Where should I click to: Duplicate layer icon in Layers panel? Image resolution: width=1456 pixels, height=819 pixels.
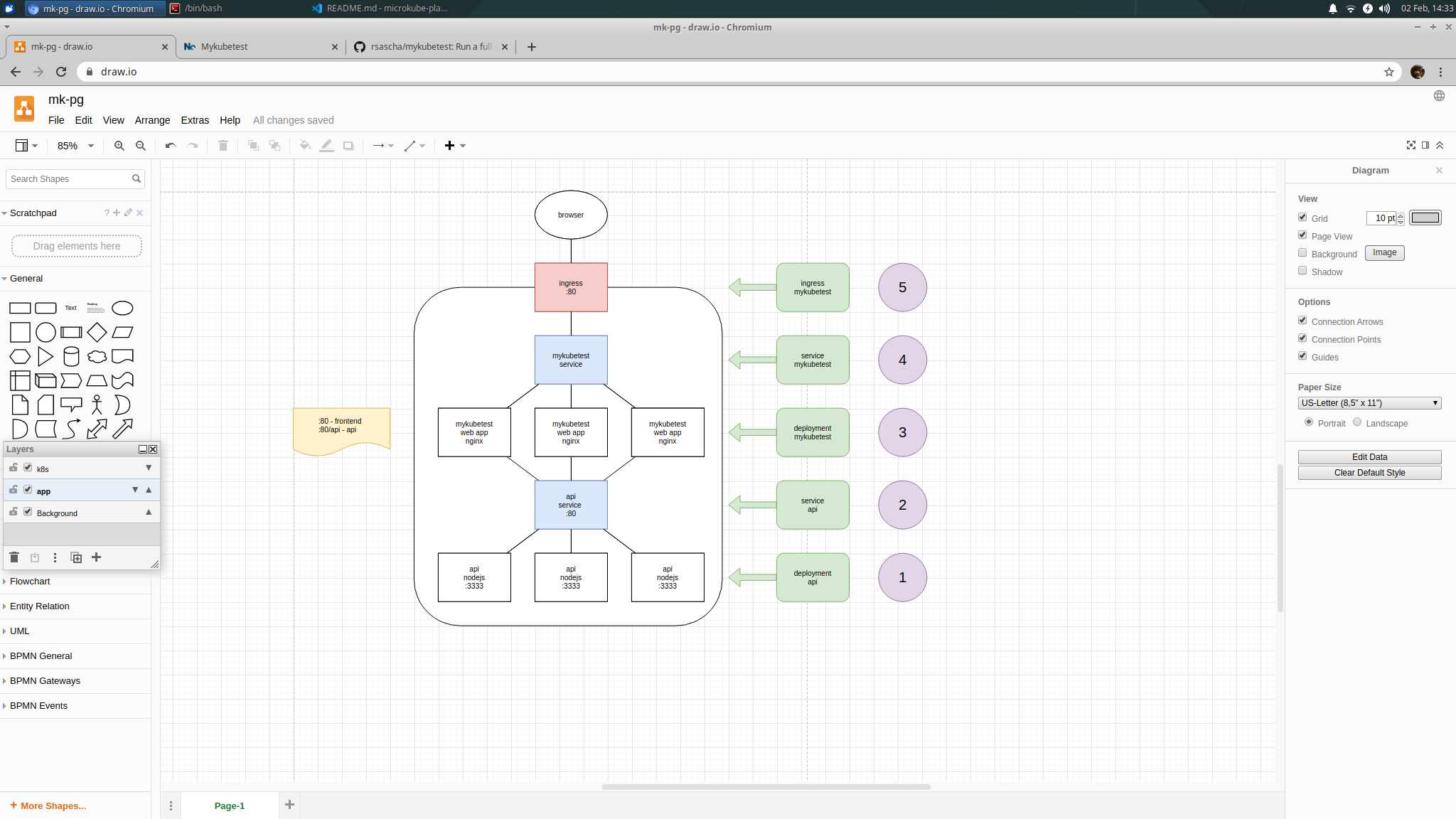(x=76, y=557)
